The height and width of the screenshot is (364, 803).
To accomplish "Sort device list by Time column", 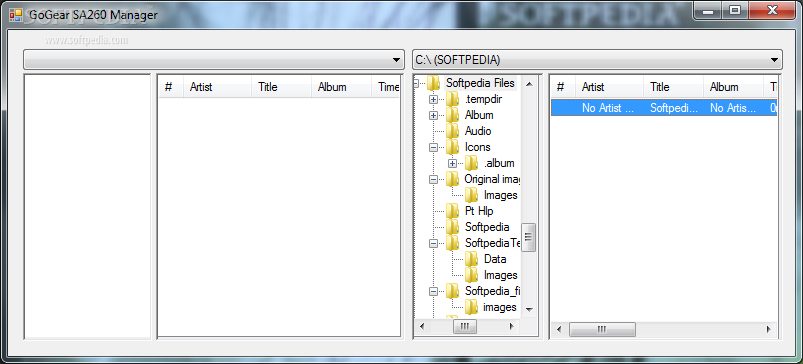I will tap(386, 87).
